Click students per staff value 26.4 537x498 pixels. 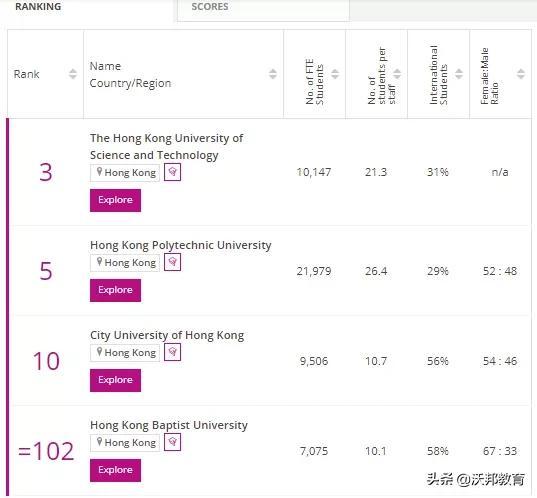[x=376, y=272]
